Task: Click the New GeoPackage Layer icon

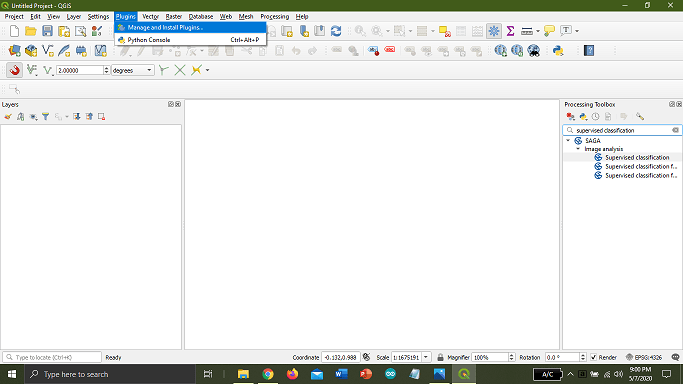Action: pyautogui.click(x=31, y=51)
